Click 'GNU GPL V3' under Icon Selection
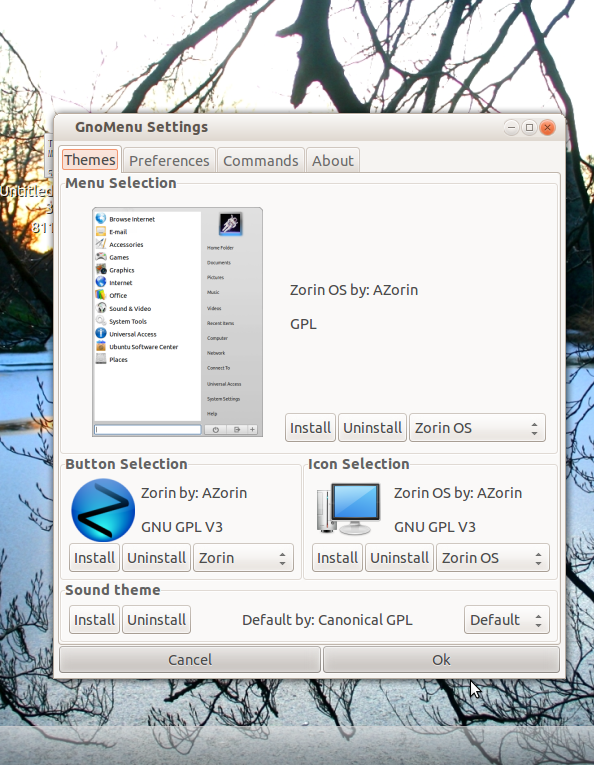 [435, 527]
